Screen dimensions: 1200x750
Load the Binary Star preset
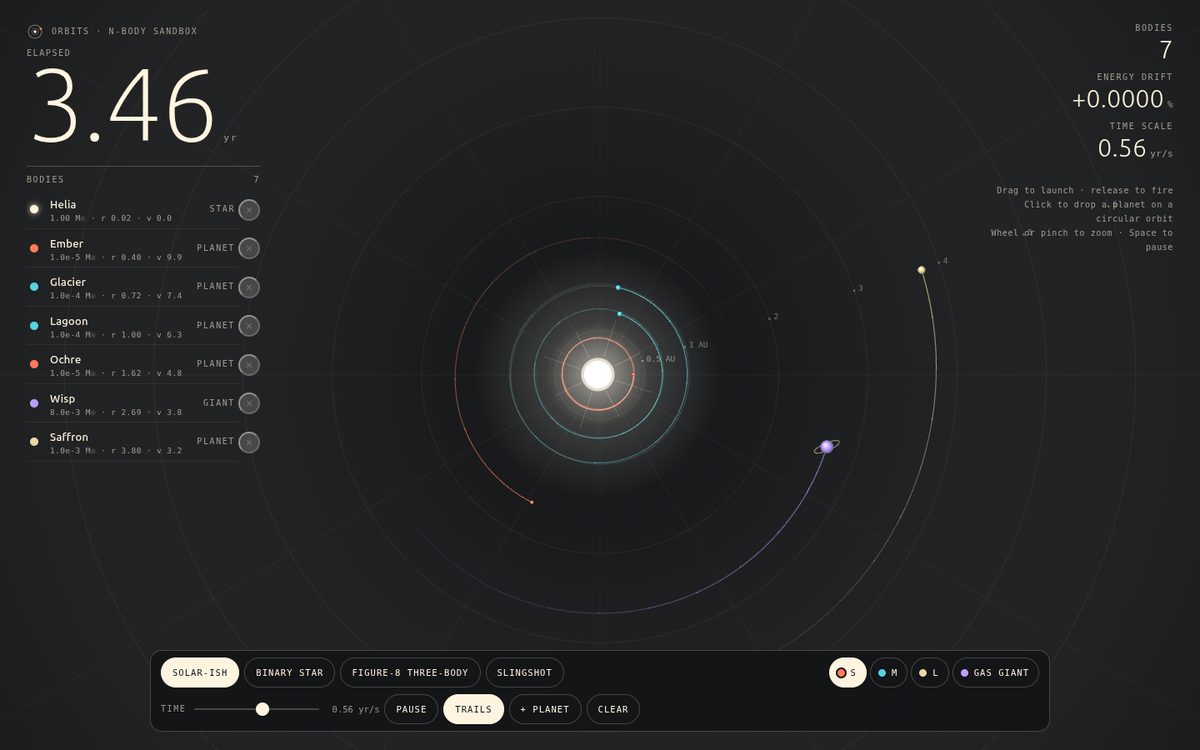click(289, 673)
